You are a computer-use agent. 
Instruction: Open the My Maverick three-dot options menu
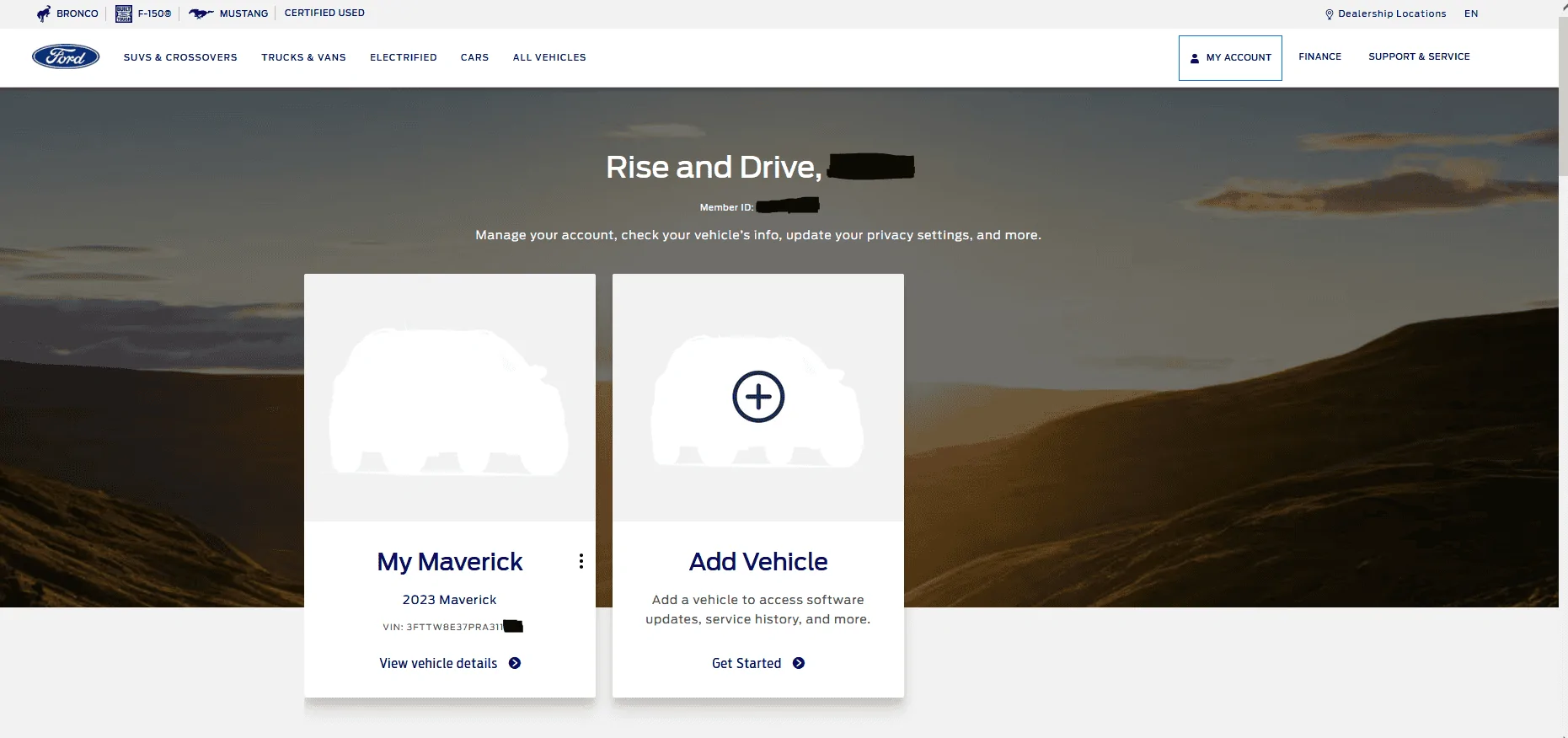[x=581, y=561]
